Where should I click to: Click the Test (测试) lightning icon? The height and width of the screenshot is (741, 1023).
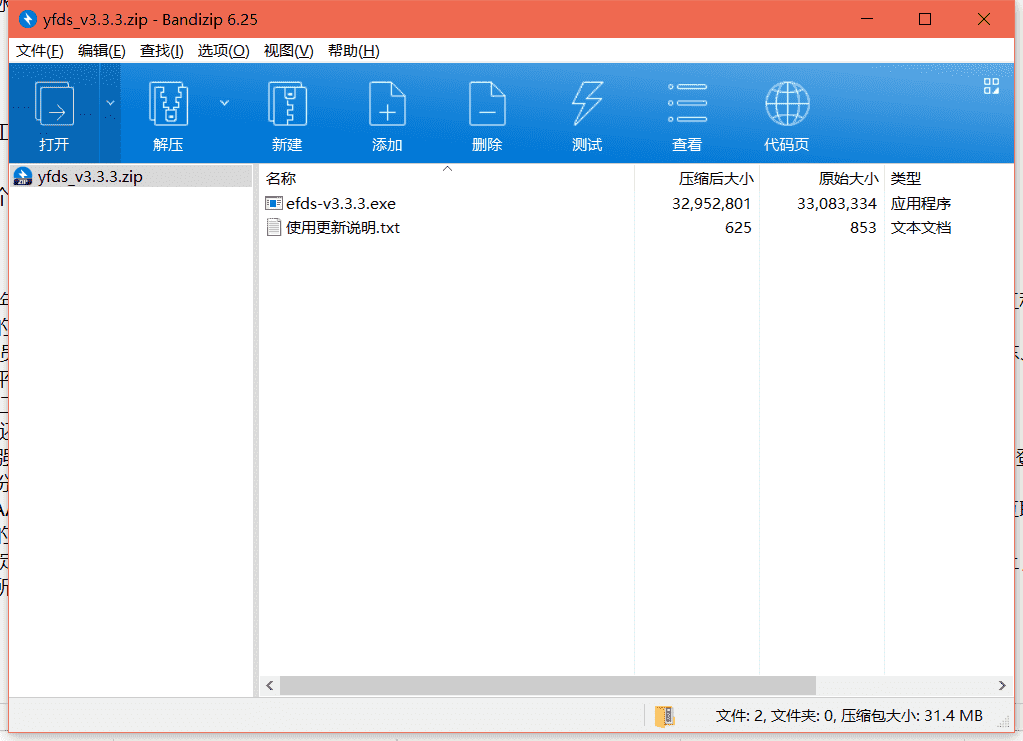[587, 104]
